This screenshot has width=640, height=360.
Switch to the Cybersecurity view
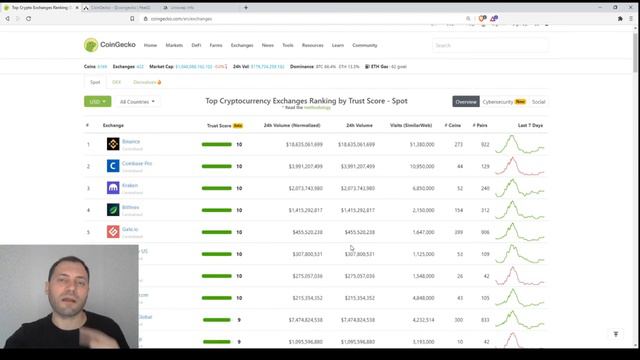coord(504,102)
